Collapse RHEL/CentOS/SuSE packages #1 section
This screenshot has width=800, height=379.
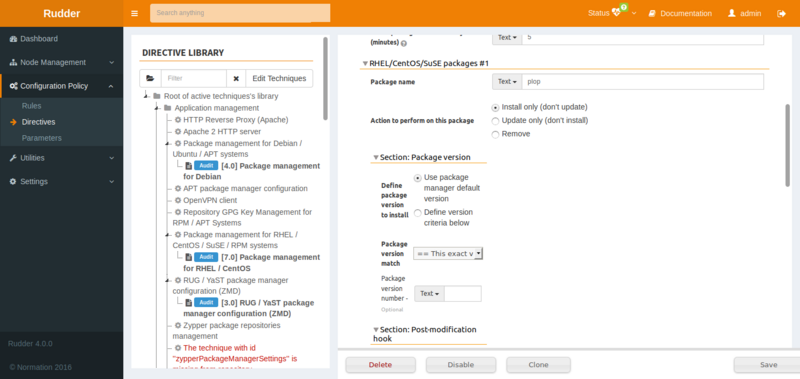[365, 63]
